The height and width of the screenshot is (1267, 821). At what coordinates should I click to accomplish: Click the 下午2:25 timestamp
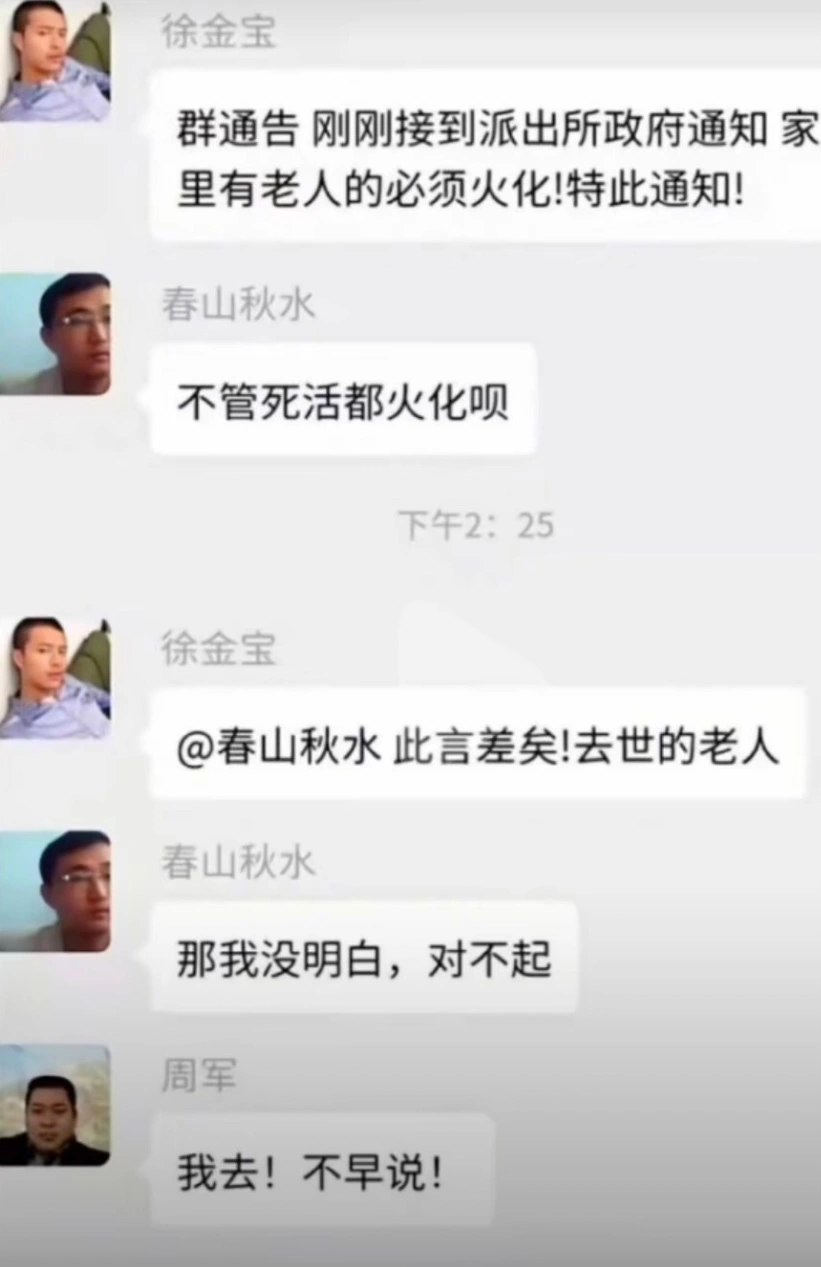click(x=475, y=526)
